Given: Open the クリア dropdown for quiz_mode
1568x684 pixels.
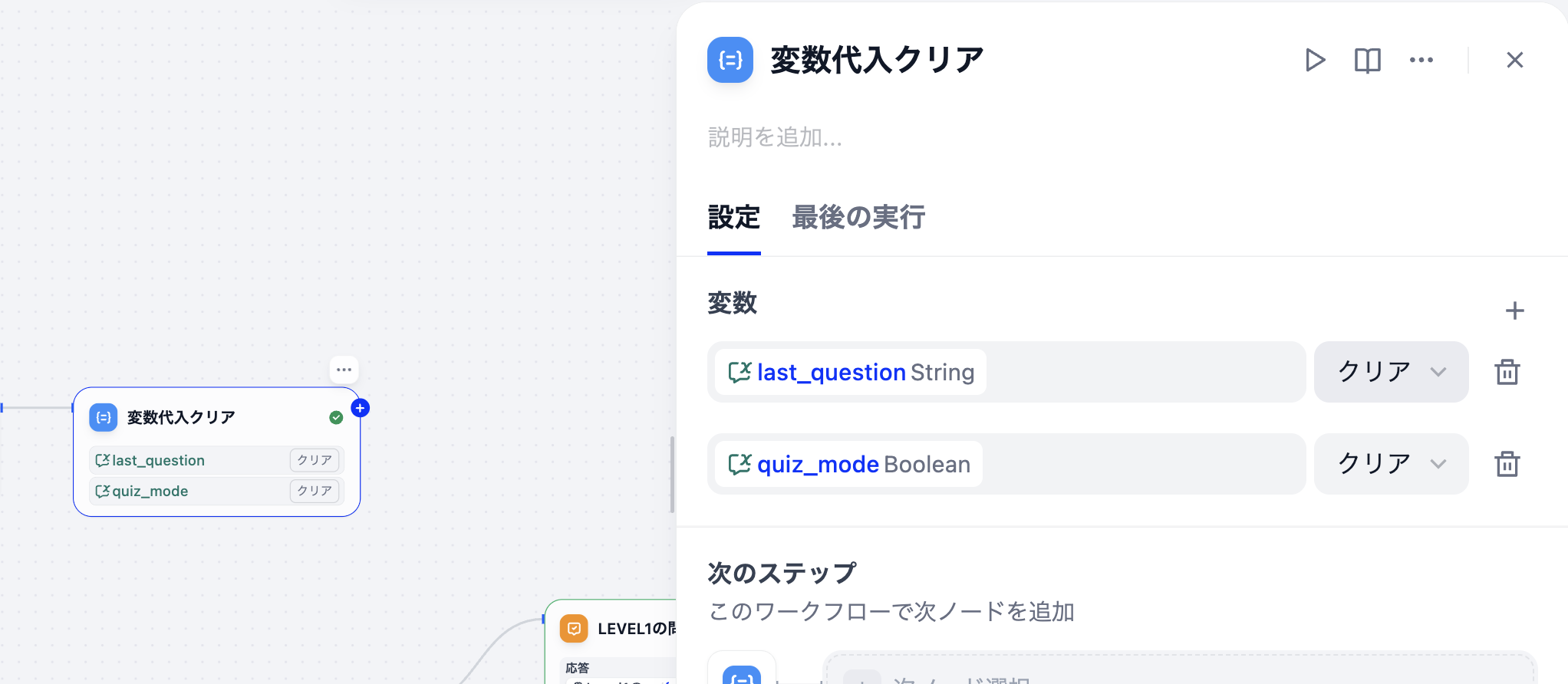Looking at the screenshot, I should [x=1391, y=464].
